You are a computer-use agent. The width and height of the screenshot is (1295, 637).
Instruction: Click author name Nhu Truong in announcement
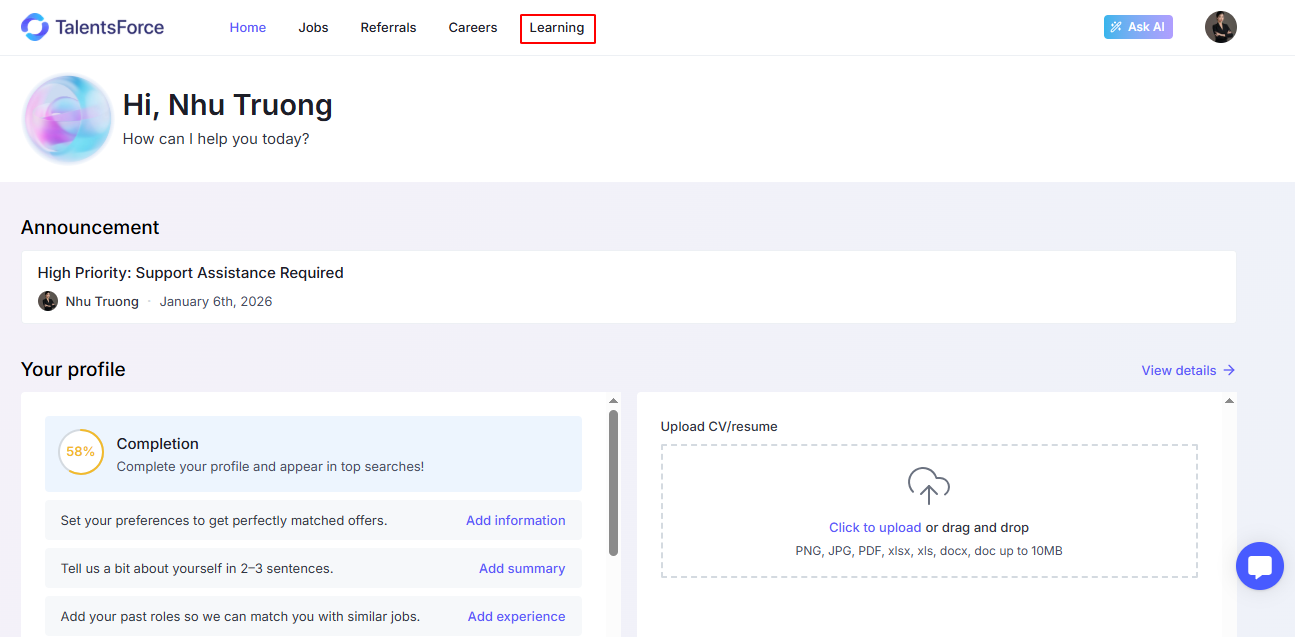(x=102, y=301)
